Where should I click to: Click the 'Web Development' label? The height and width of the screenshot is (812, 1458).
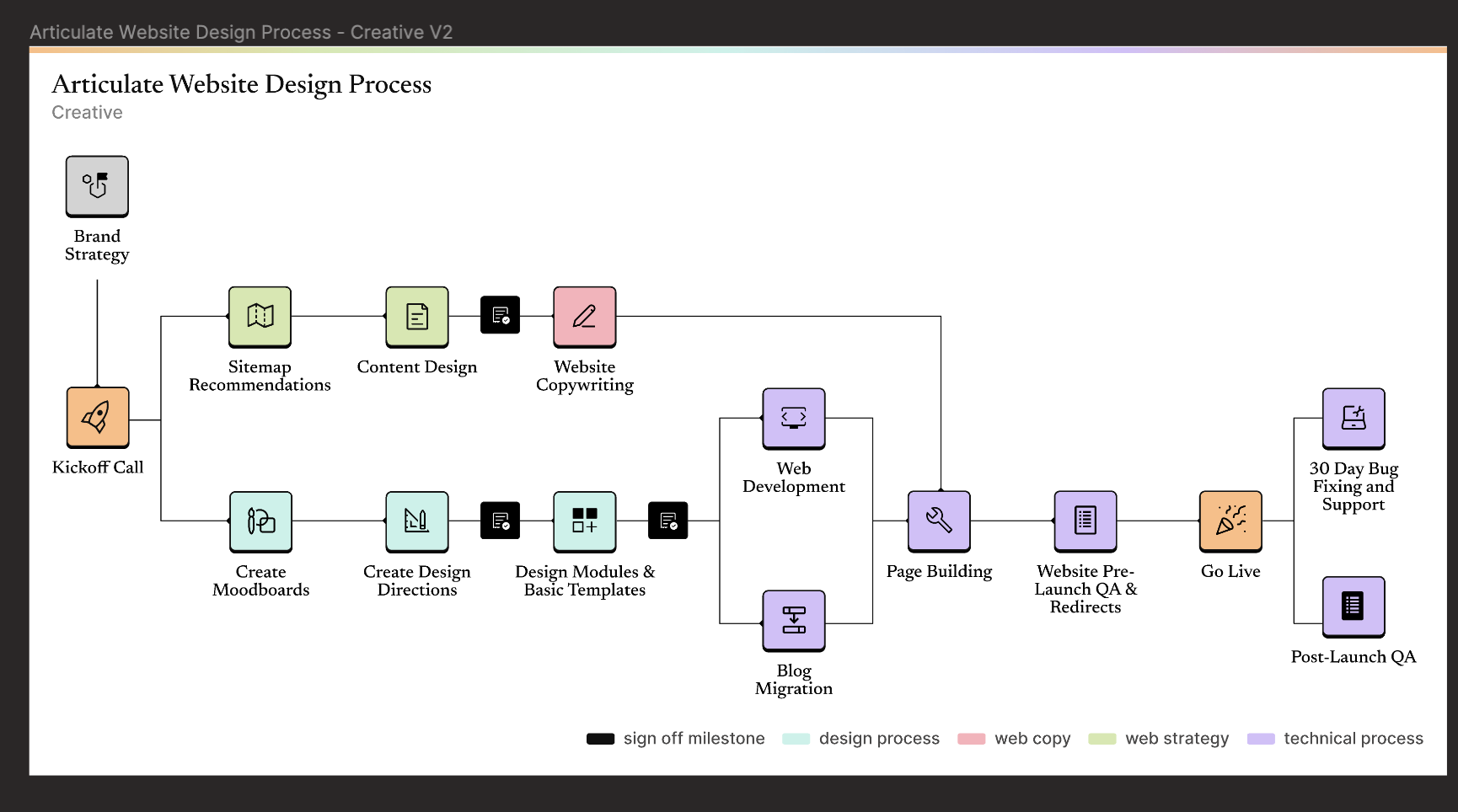pos(794,477)
